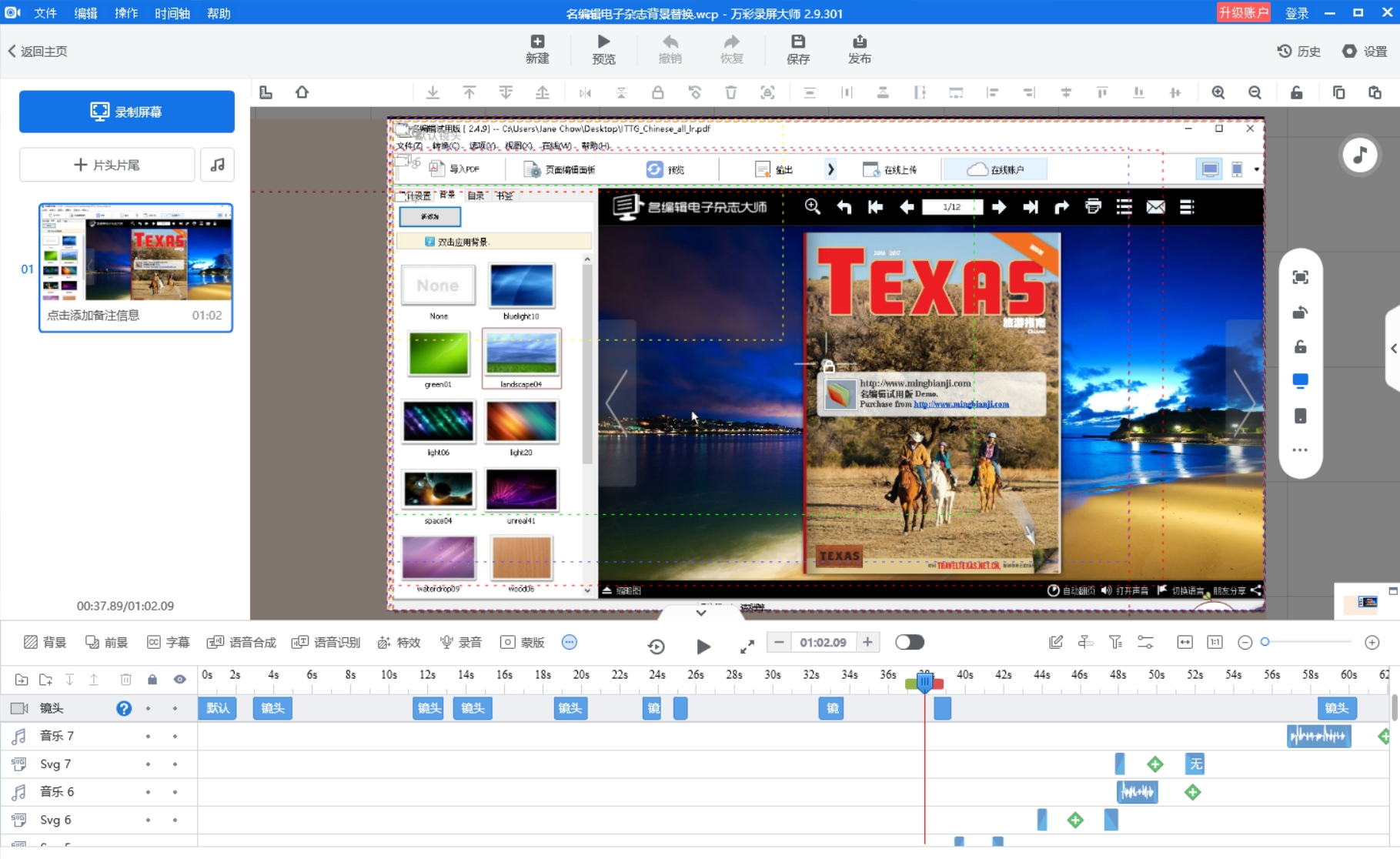The height and width of the screenshot is (859, 1400).
Task: Expand the collapsed right side panel arrow
Action: (x=1393, y=349)
